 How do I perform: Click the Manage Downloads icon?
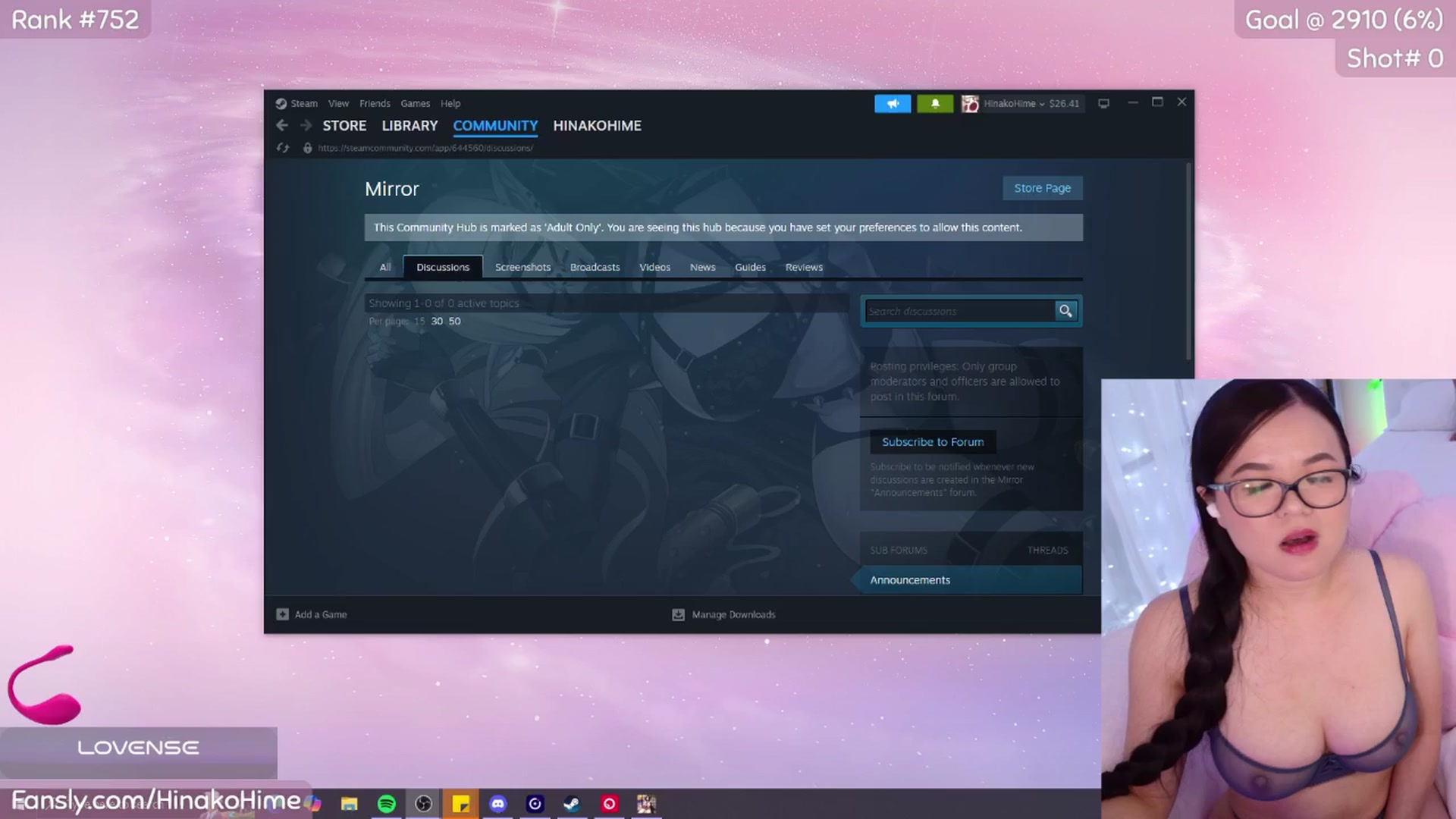(x=678, y=614)
